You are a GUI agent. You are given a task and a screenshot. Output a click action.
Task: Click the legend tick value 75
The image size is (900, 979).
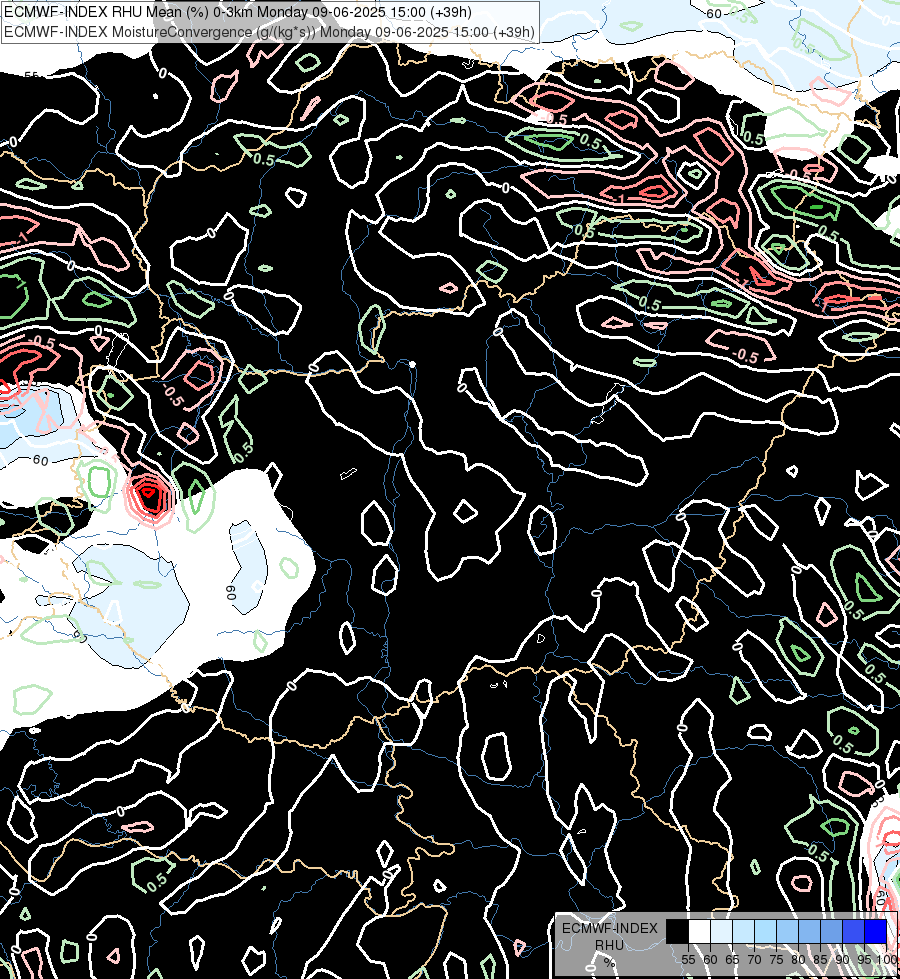pyautogui.click(x=776, y=960)
